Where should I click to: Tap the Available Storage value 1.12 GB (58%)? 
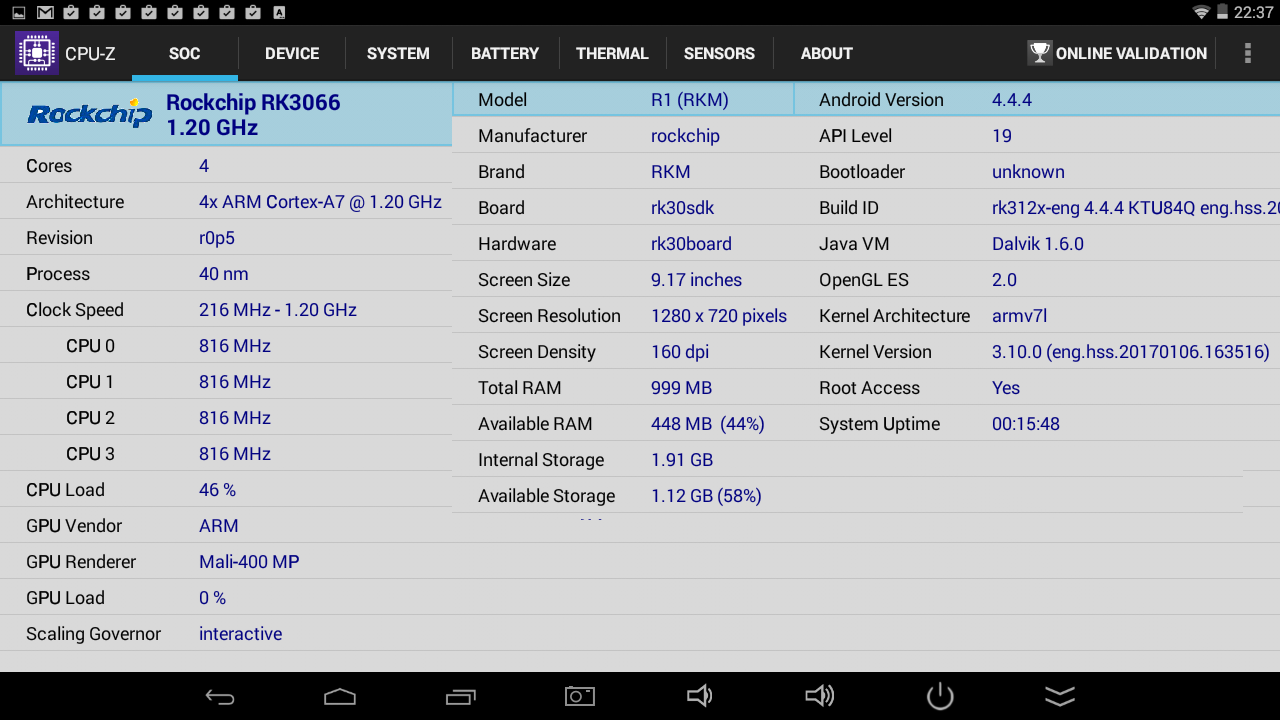click(x=706, y=496)
